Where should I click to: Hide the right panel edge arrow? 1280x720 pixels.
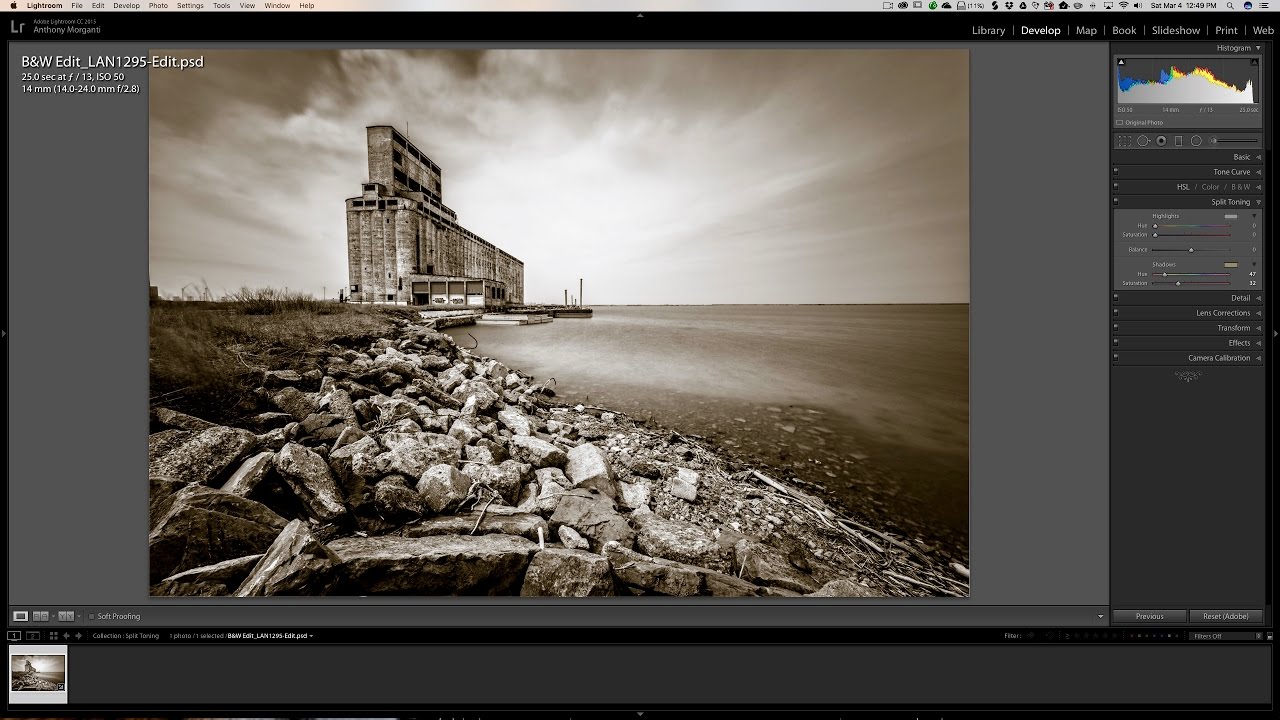[x=1275, y=332]
